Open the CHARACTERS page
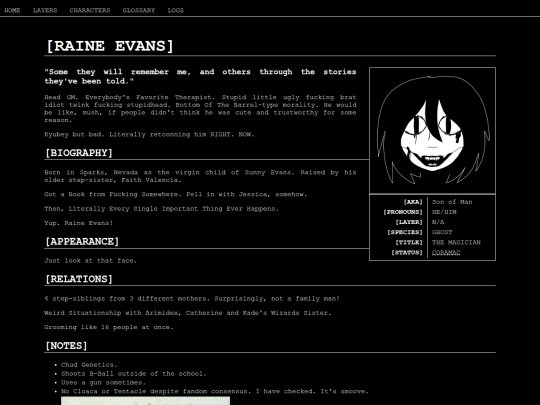This screenshot has height=405, width=540. pos(90,10)
